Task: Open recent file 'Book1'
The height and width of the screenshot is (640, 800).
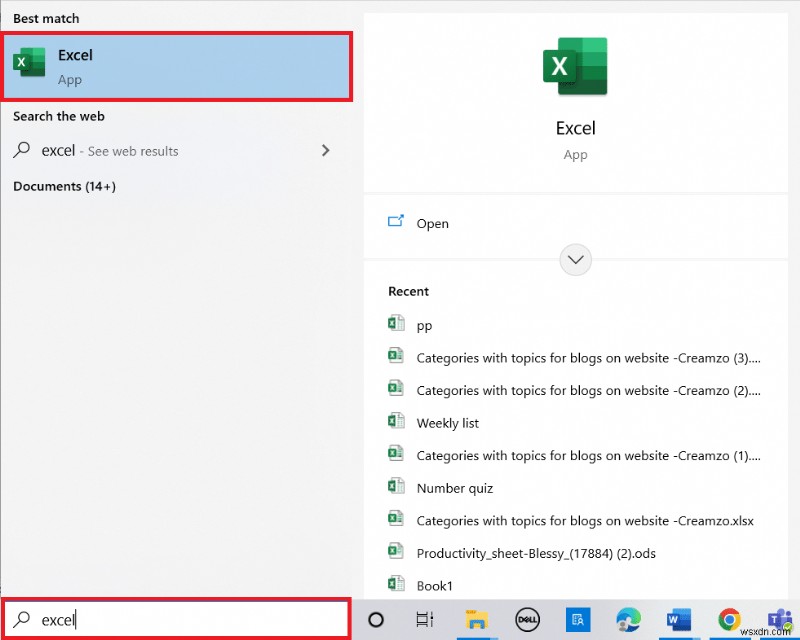Action: [x=435, y=586]
